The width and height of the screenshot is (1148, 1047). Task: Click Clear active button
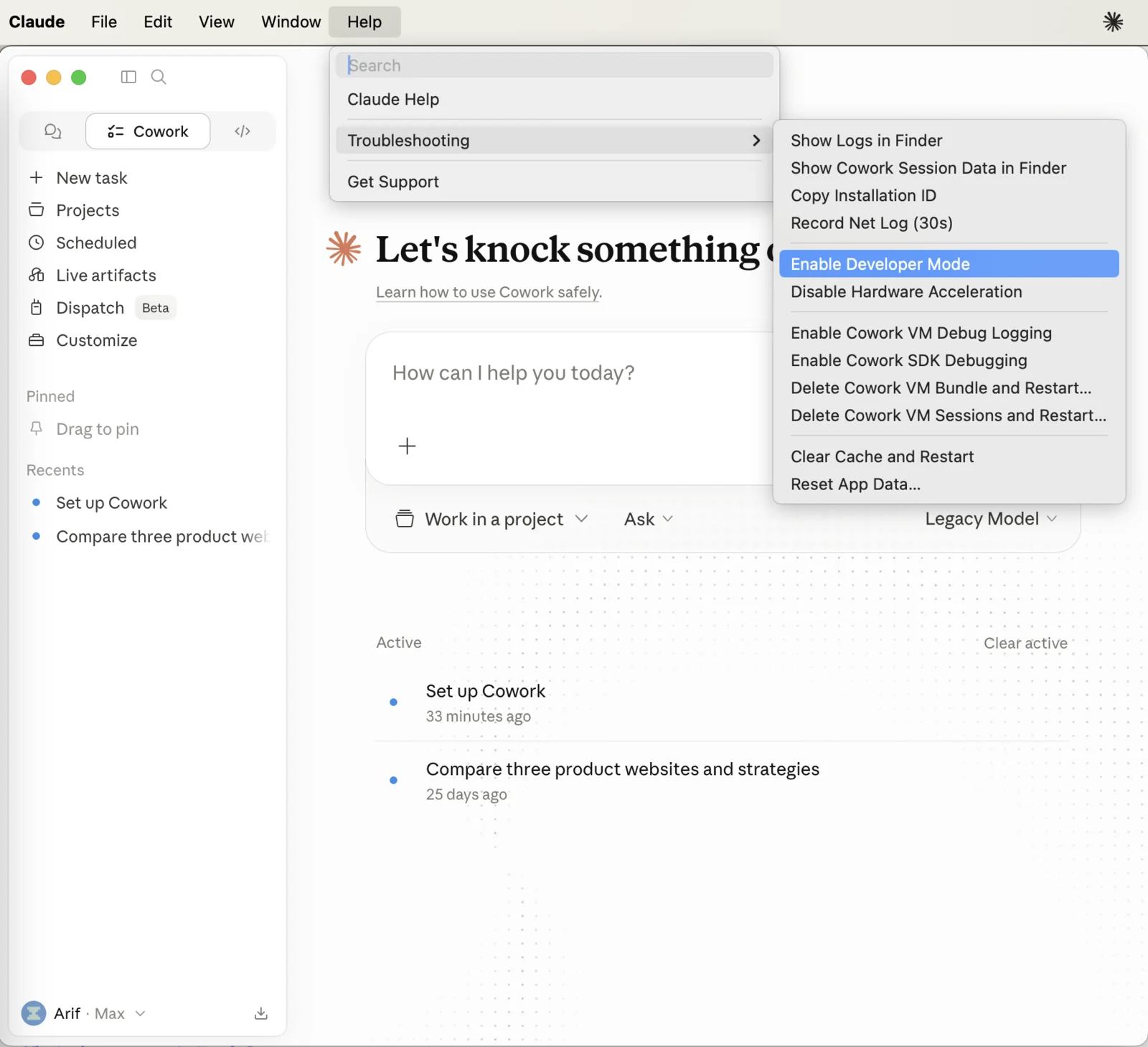(1025, 643)
